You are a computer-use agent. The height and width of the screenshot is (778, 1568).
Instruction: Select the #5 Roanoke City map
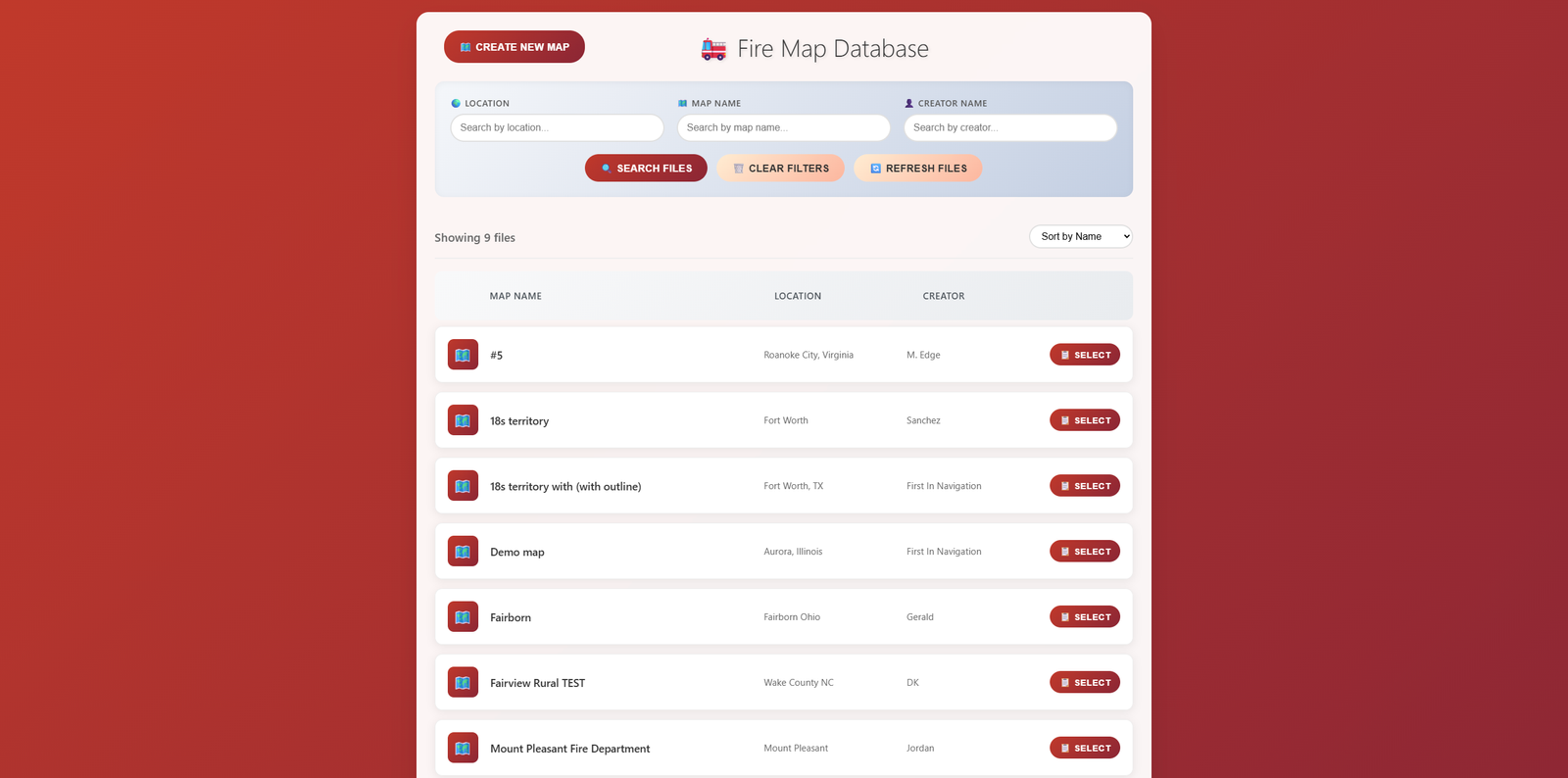point(1084,355)
